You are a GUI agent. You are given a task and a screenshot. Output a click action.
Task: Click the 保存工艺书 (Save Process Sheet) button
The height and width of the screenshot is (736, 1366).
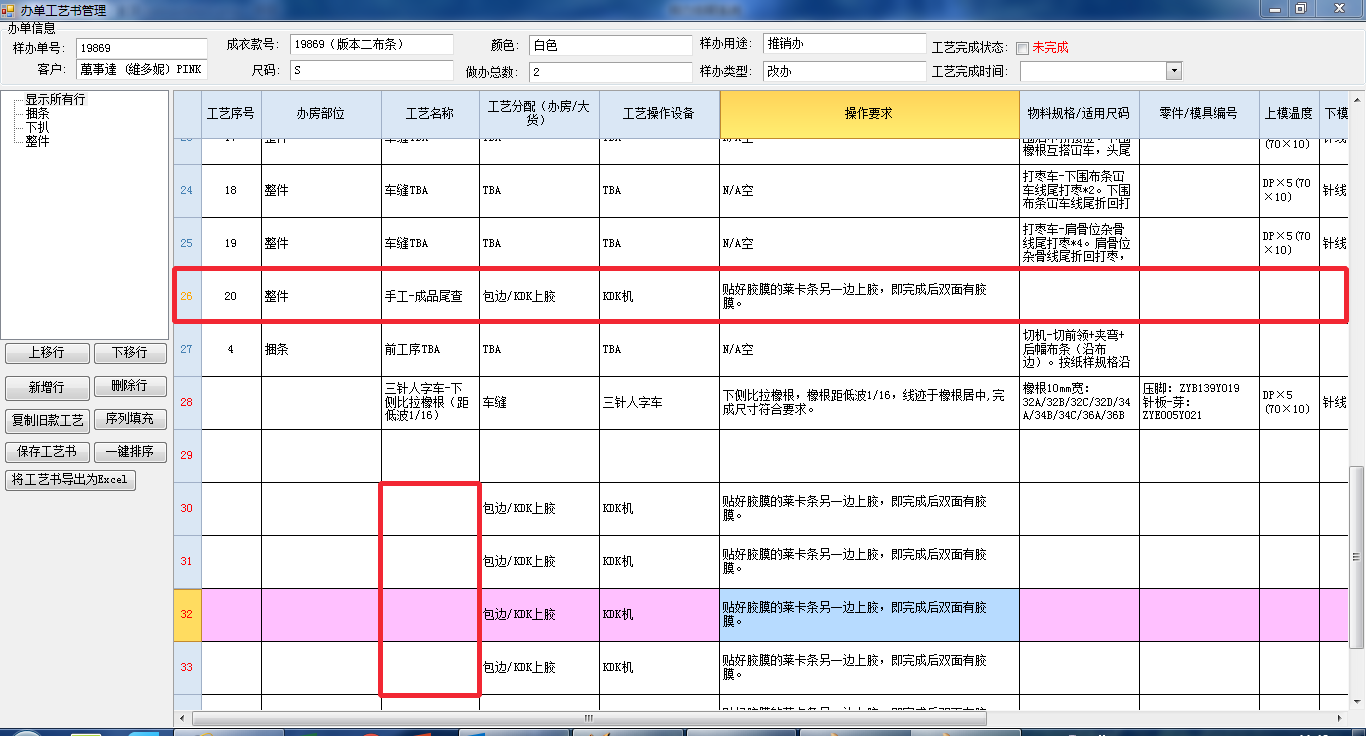[x=46, y=451]
